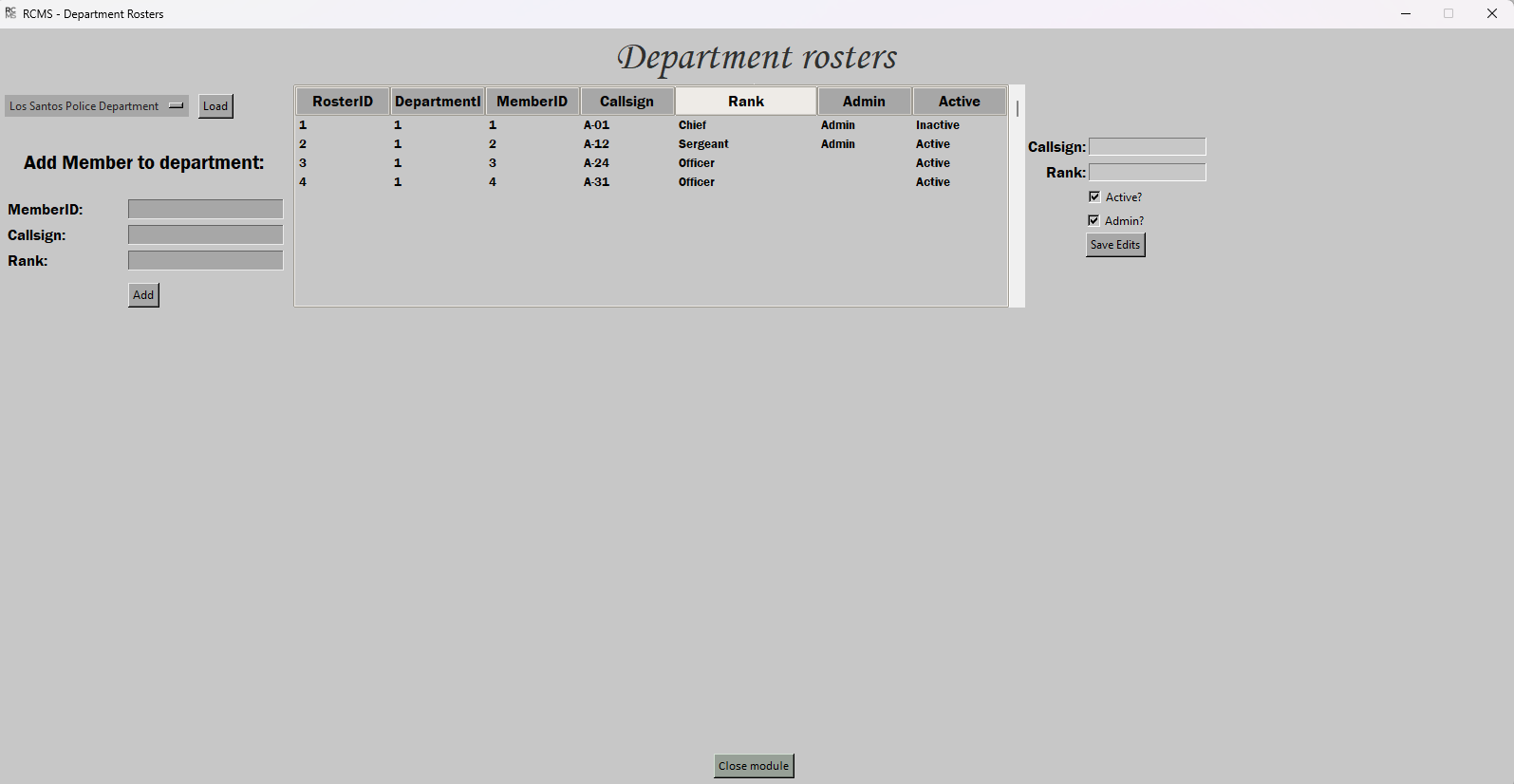Click the Inactive status cell
Screen dimensions: 1514x784
click(938, 125)
